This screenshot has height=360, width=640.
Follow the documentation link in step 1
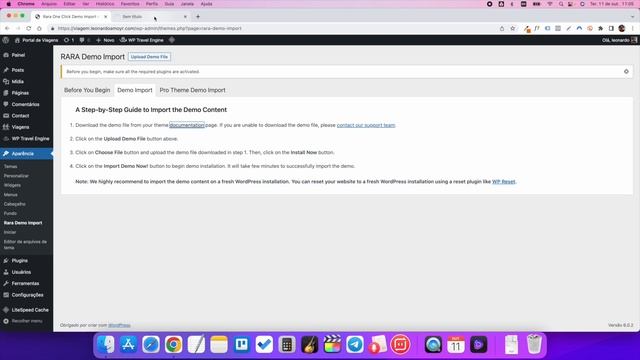coord(187,125)
